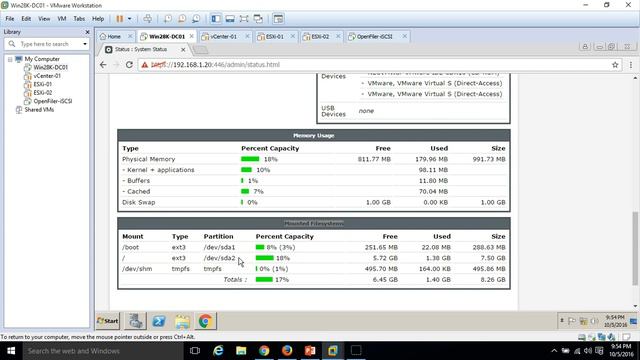The width and height of the screenshot is (640, 360).
Task: Open the Tabs menu
Action: tap(79, 19)
